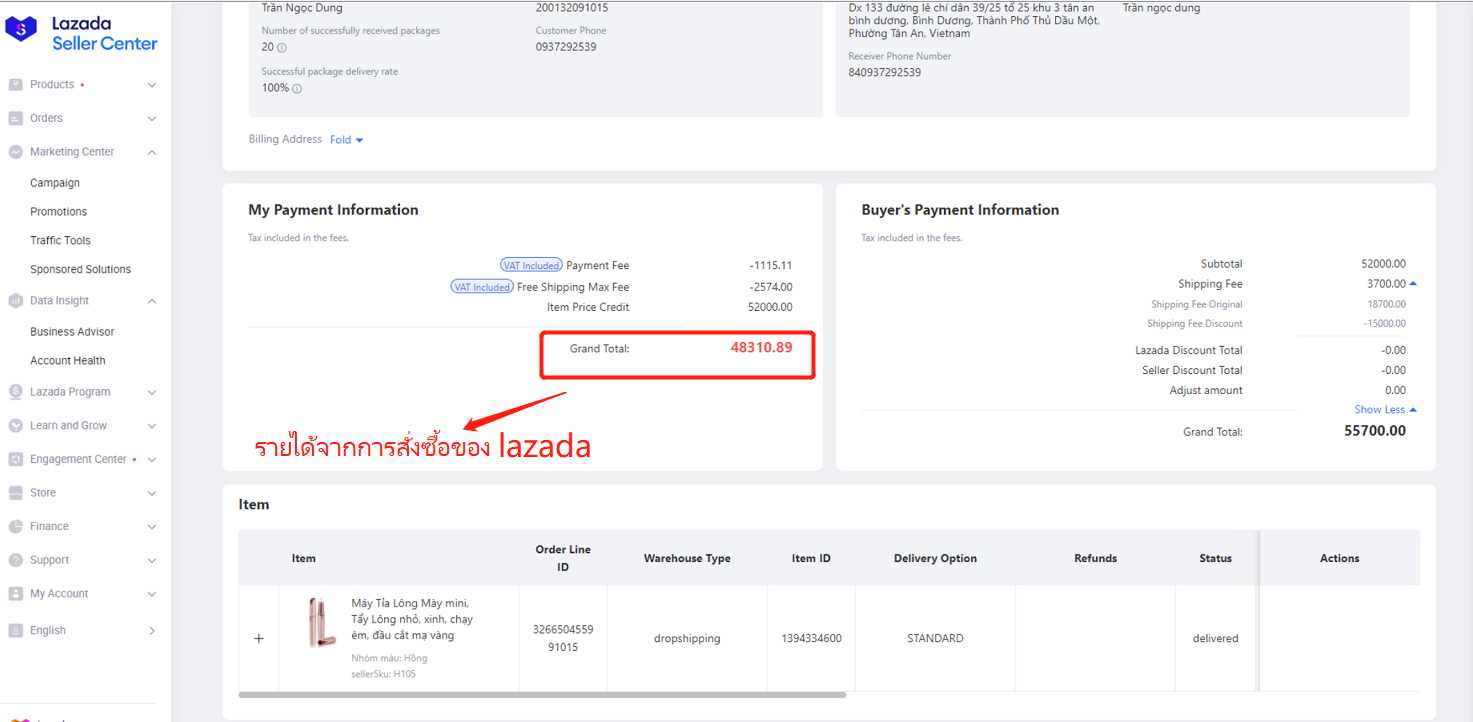Click customer phone 0937292539
Viewport: 1473px width, 722px height.
(x=566, y=47)
